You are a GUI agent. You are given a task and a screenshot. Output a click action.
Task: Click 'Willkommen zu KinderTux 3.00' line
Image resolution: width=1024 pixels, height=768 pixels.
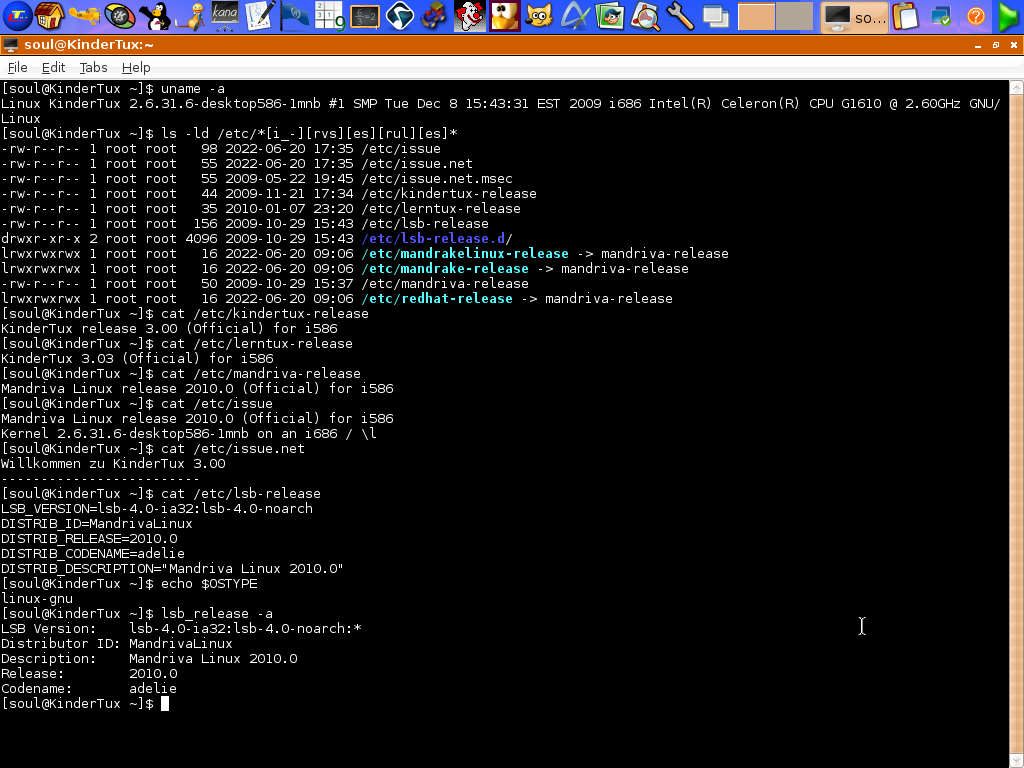click(x=113, y=464)
